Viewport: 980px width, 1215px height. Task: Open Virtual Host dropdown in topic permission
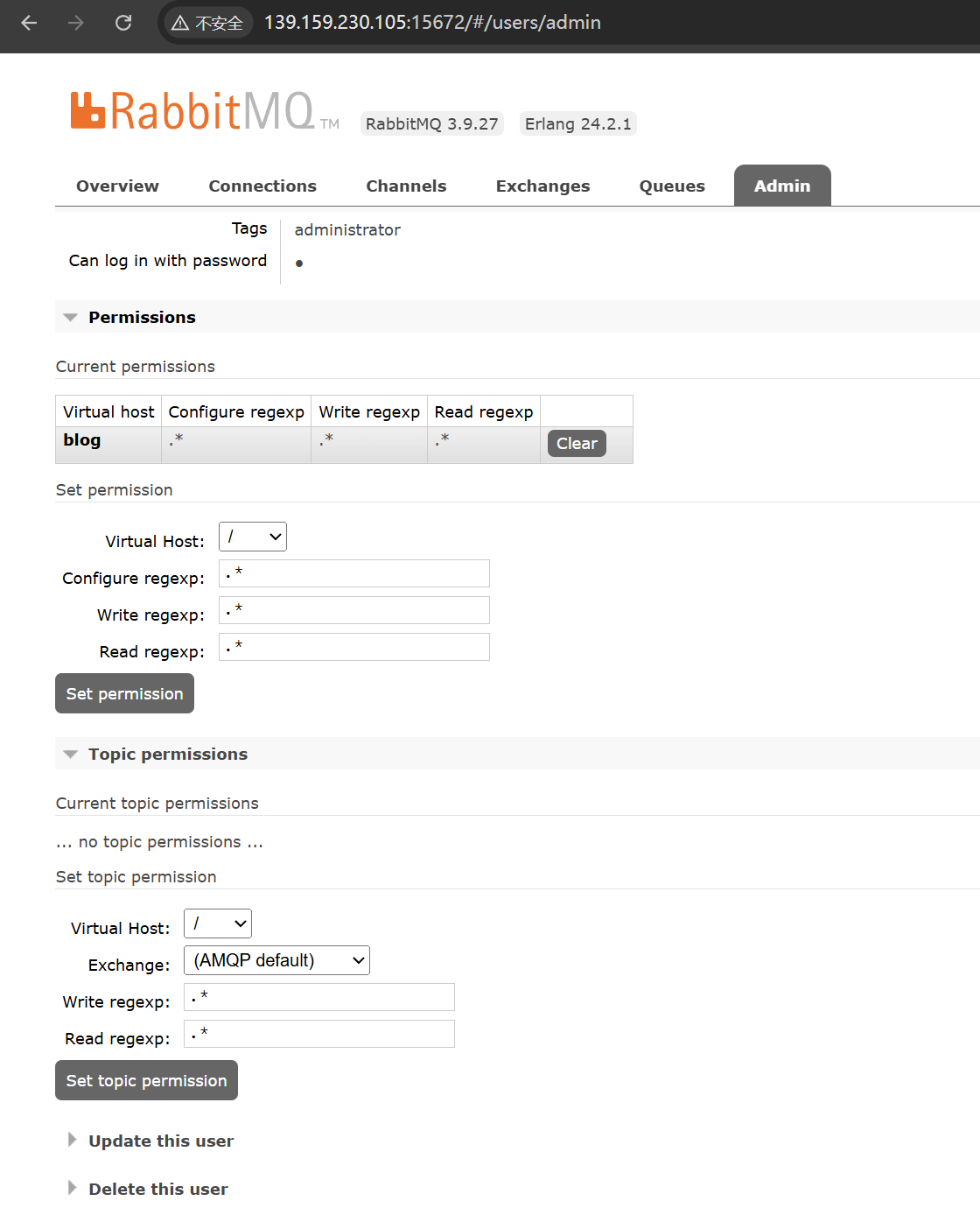coord(218,924)
